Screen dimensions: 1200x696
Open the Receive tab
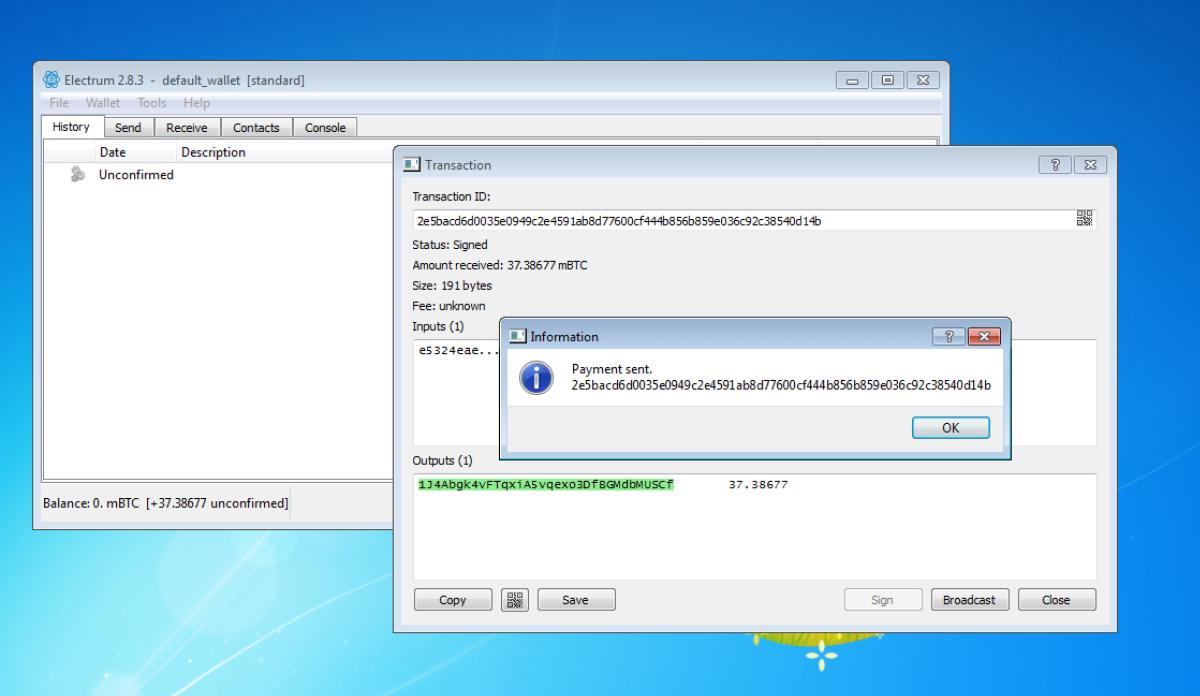(x=187, y=128)
